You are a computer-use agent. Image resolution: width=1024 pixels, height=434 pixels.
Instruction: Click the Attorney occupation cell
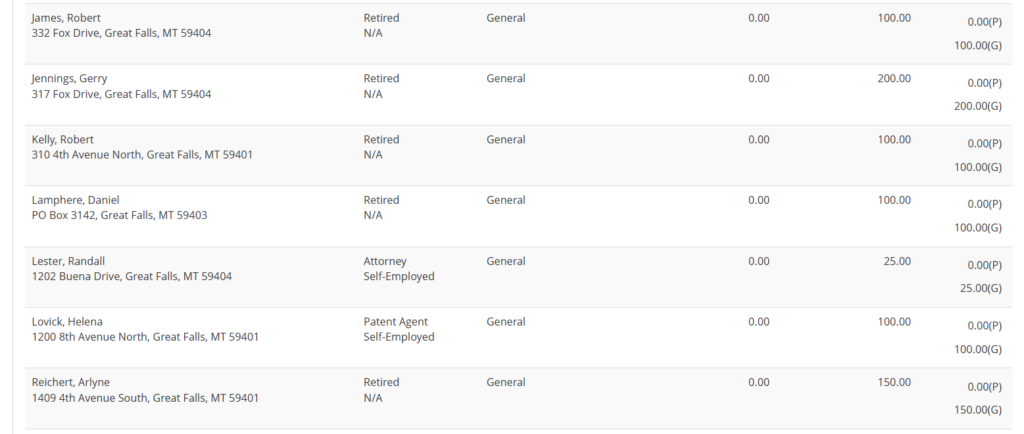(x=385, y=261)
